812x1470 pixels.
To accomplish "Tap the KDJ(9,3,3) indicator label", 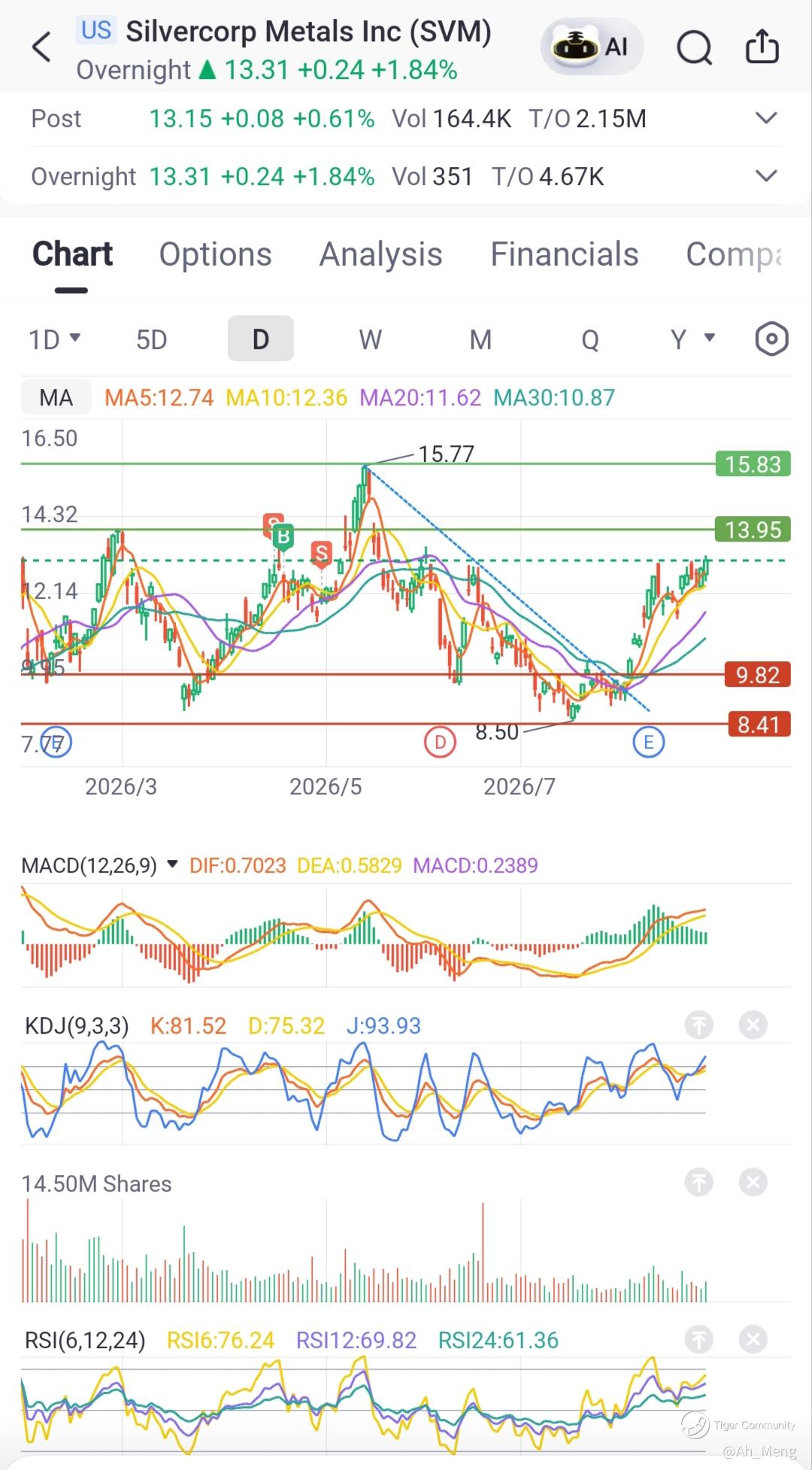I will pyautogui.click(x=77, y=1025).
